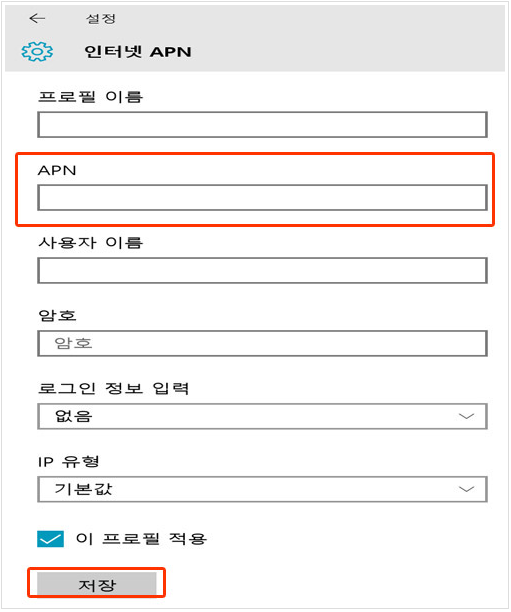
Task: Click the chevron on the 기본값 combo box
Action: pos(466,489)
